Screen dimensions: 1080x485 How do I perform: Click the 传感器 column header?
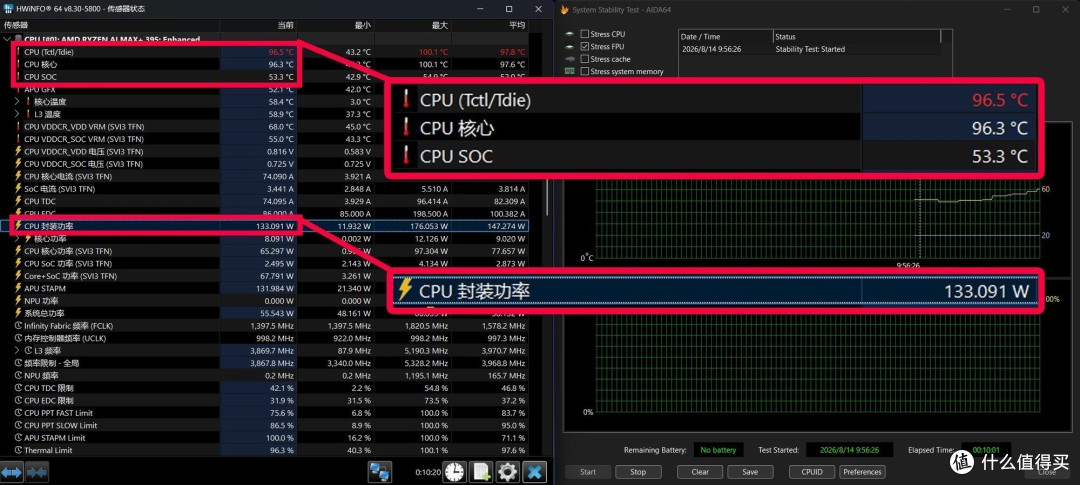pyautogui.click(x=110, y=25)
